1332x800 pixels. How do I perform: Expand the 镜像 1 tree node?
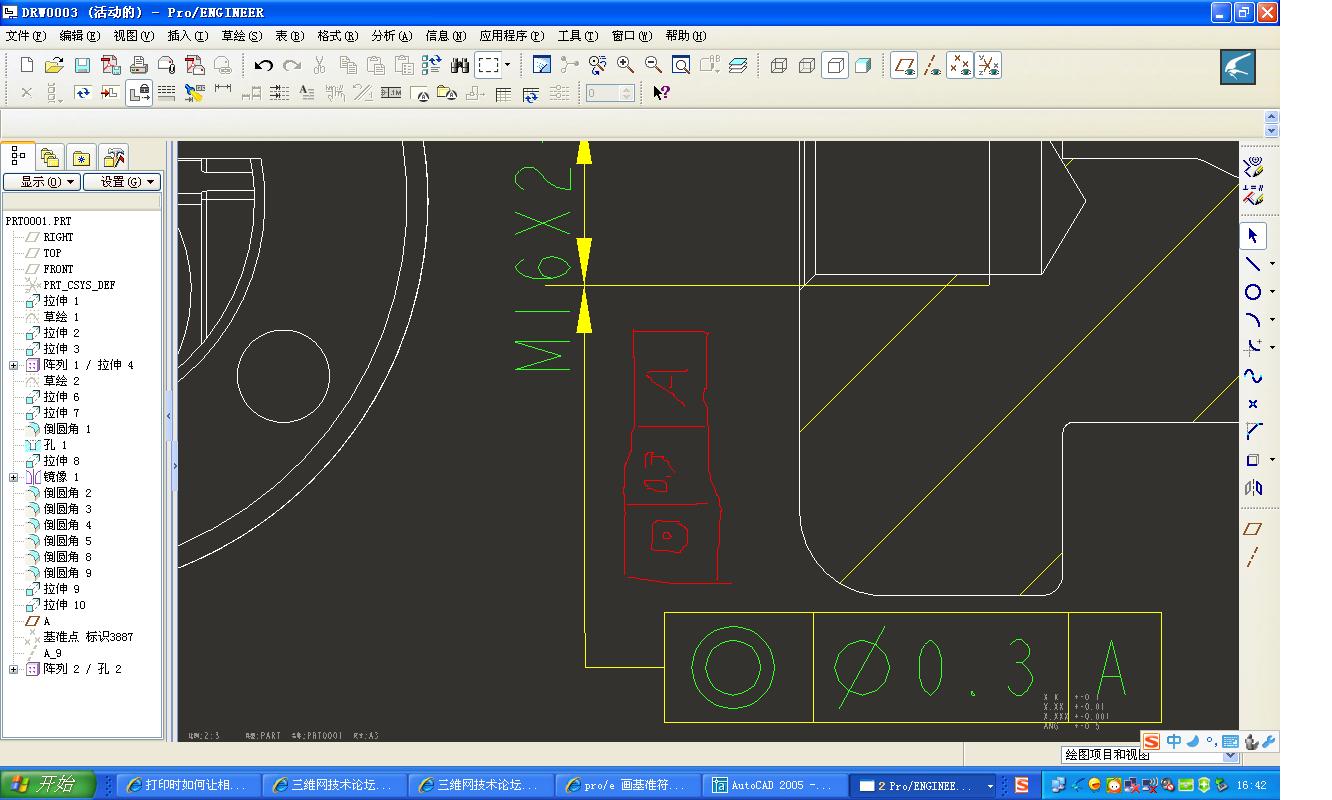[14, 477]
